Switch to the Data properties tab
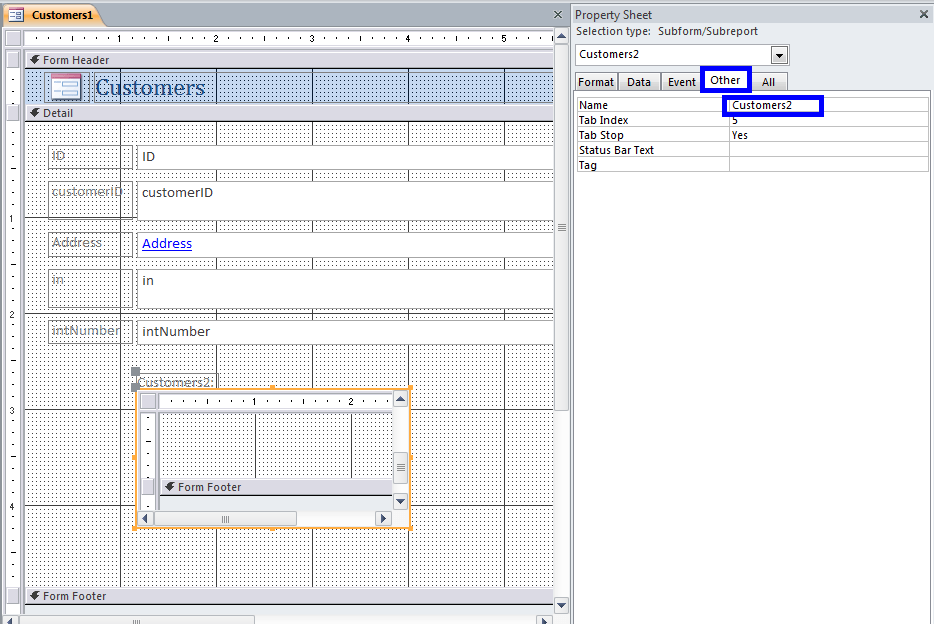 639,82
